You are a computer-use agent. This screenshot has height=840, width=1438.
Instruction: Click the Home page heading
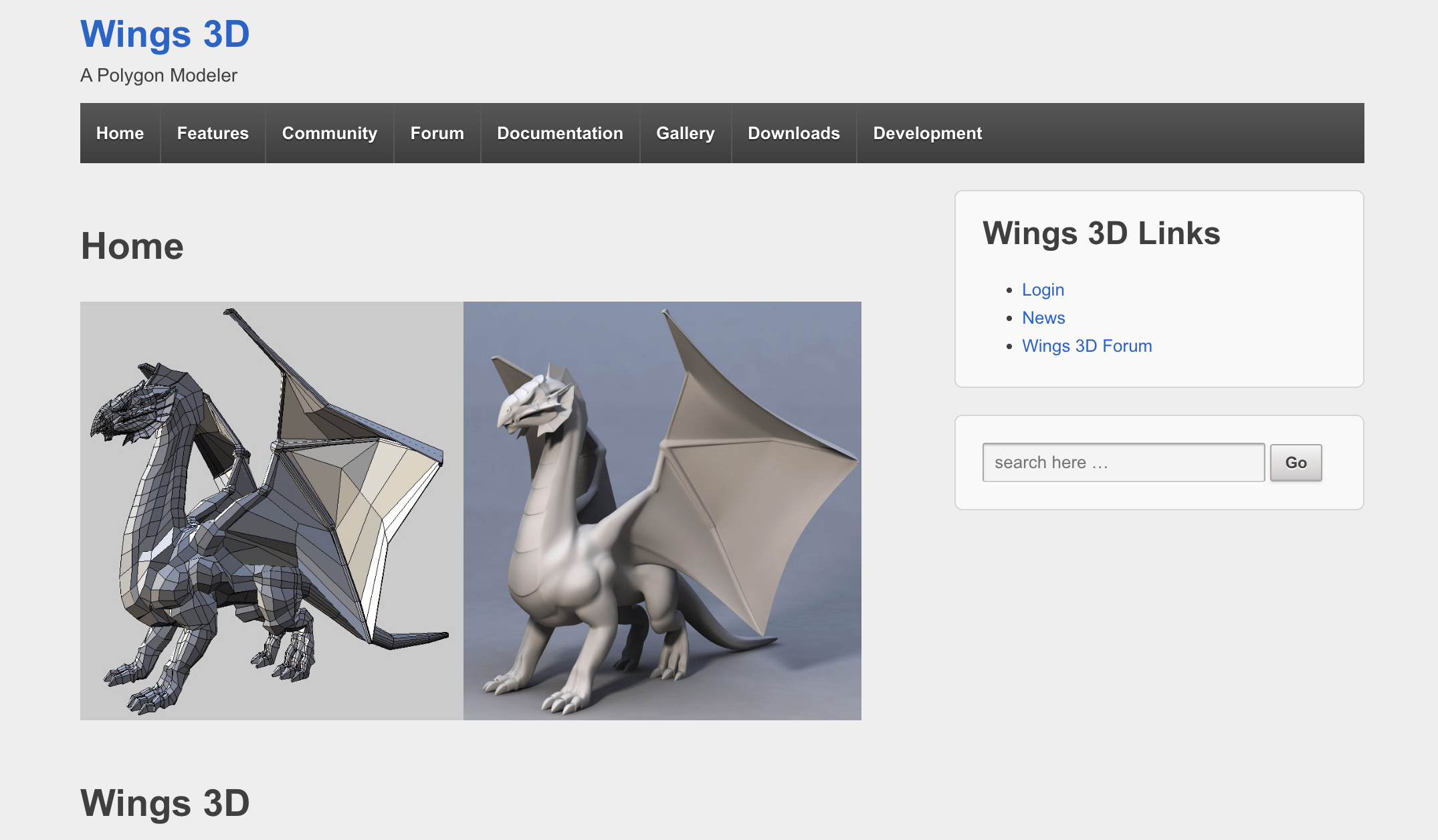tap(132, 246)
